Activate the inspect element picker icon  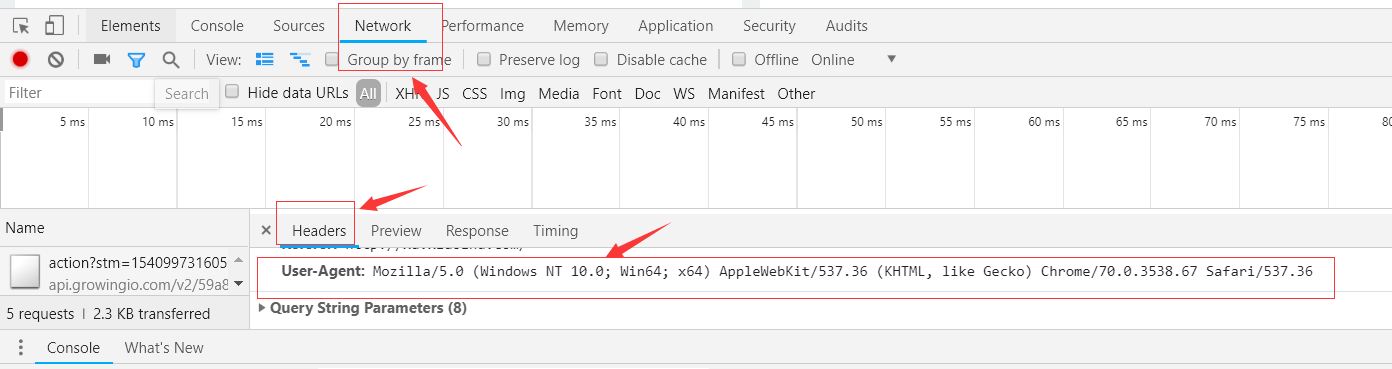(x=21, y=25)
